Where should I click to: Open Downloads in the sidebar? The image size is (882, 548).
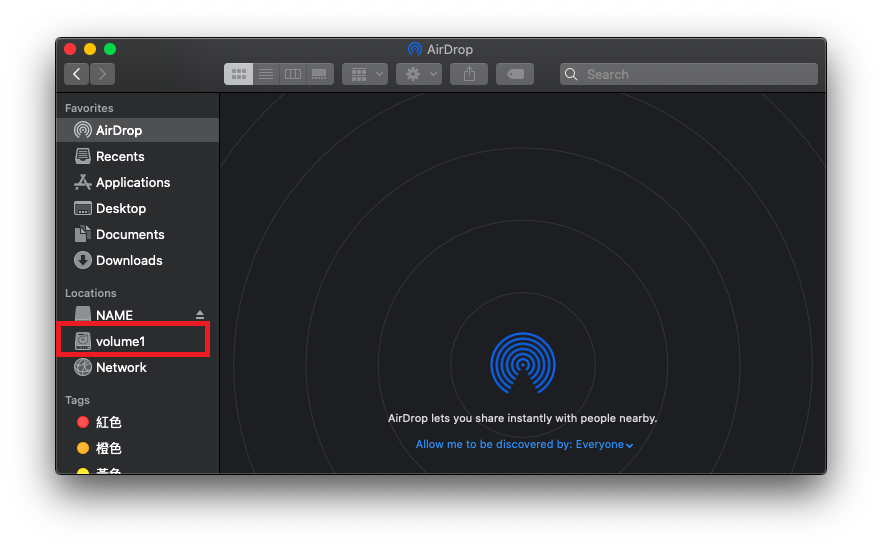(x=137, y=260)
